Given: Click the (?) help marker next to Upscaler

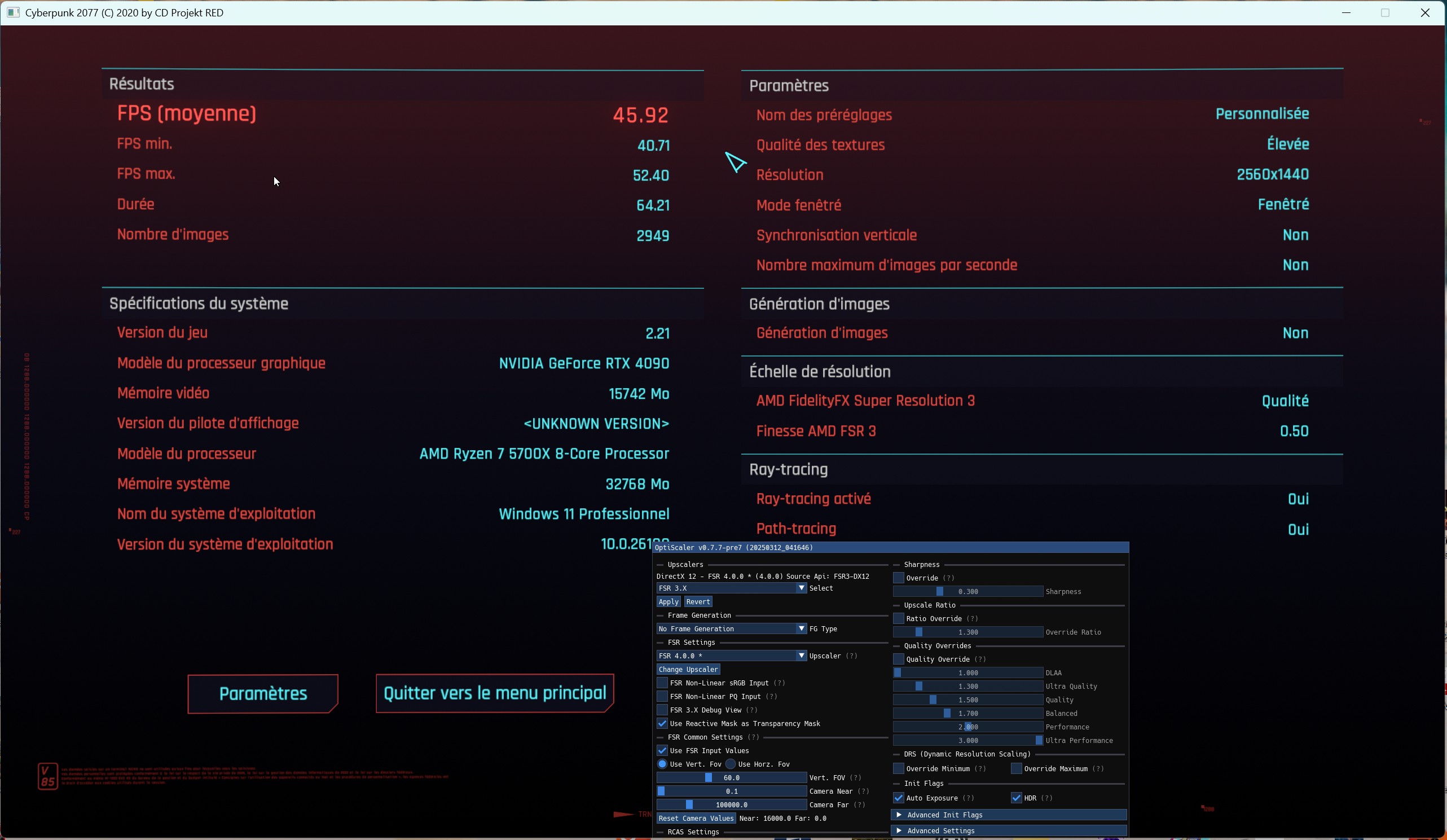Looking at the screenshot, I should [x=851, y=656].
